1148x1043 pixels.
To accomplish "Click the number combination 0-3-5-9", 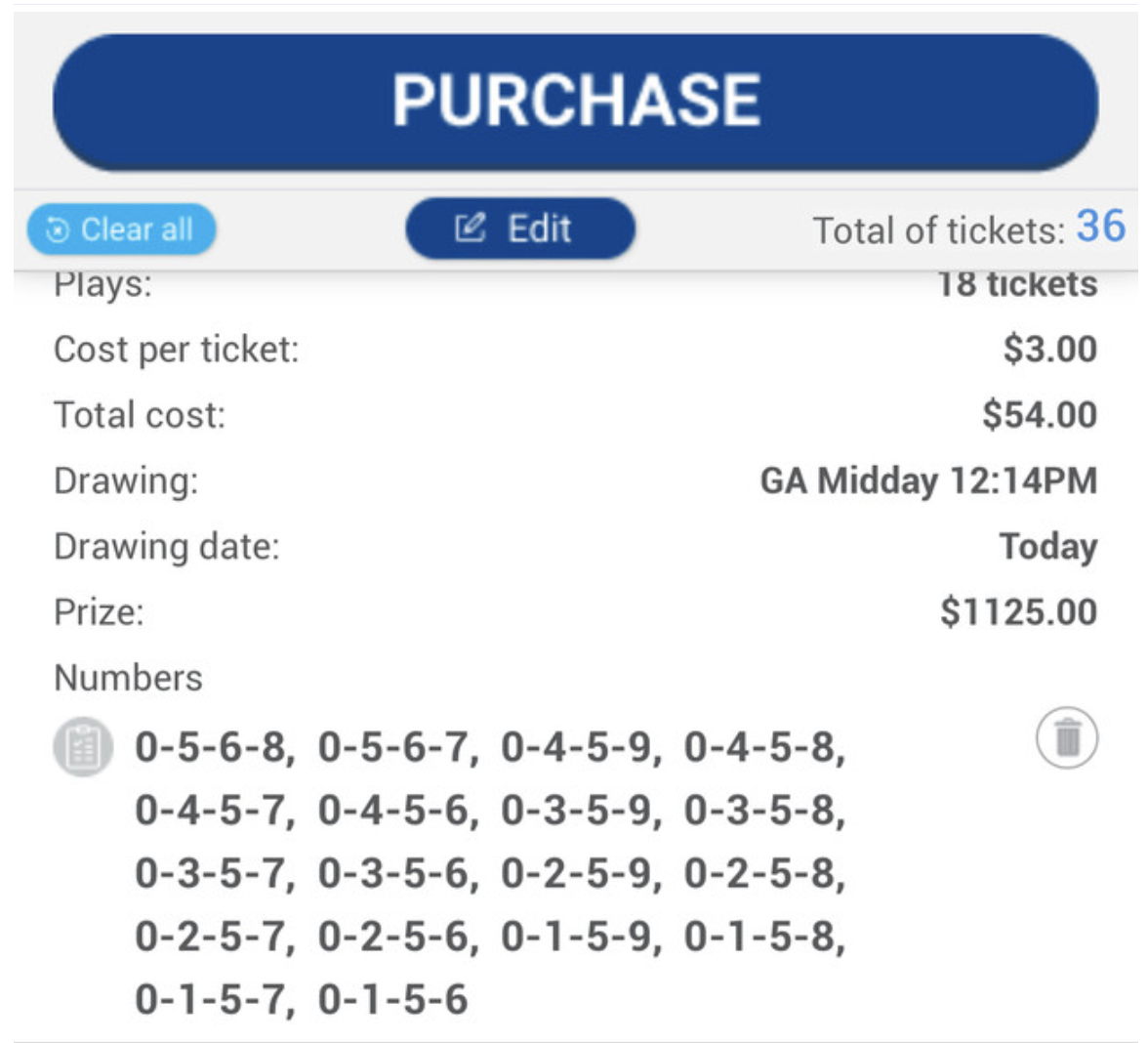I will pyautogui.click(x=576, y=811).
